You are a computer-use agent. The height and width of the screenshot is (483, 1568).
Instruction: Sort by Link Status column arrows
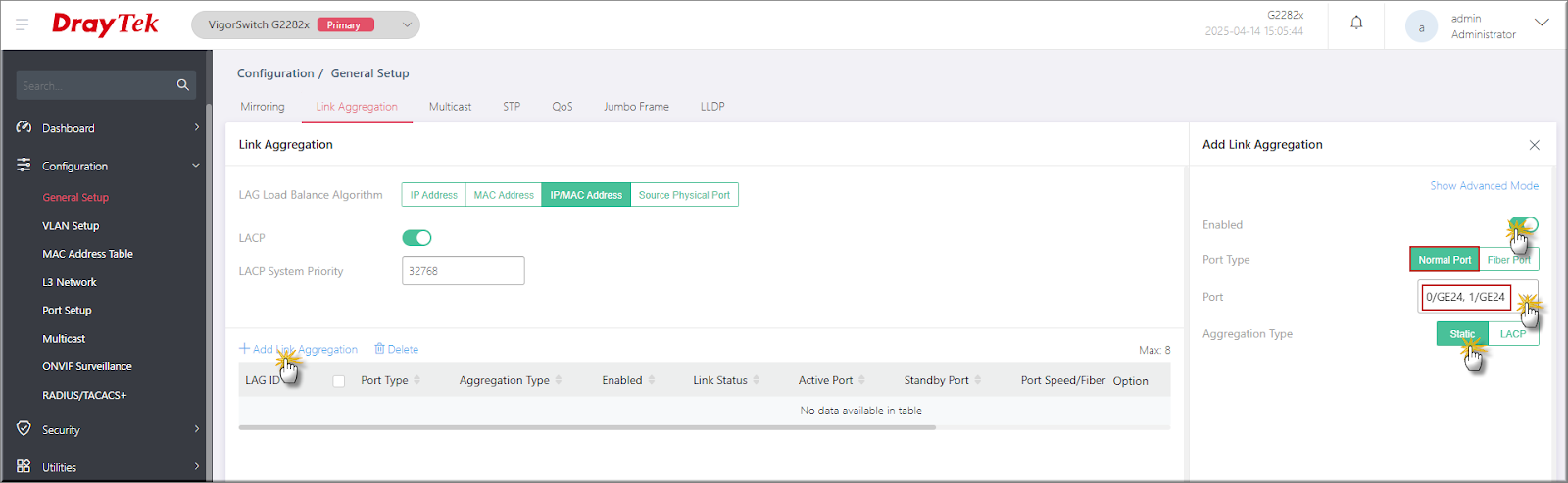[x=757, y=380]
